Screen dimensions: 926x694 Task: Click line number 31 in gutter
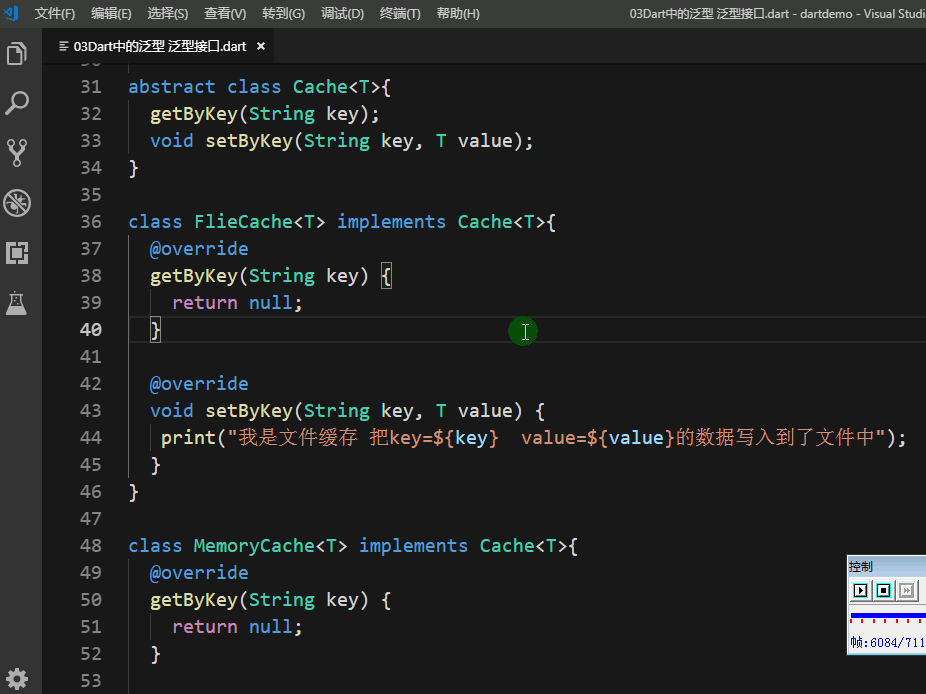click(91, 87)
